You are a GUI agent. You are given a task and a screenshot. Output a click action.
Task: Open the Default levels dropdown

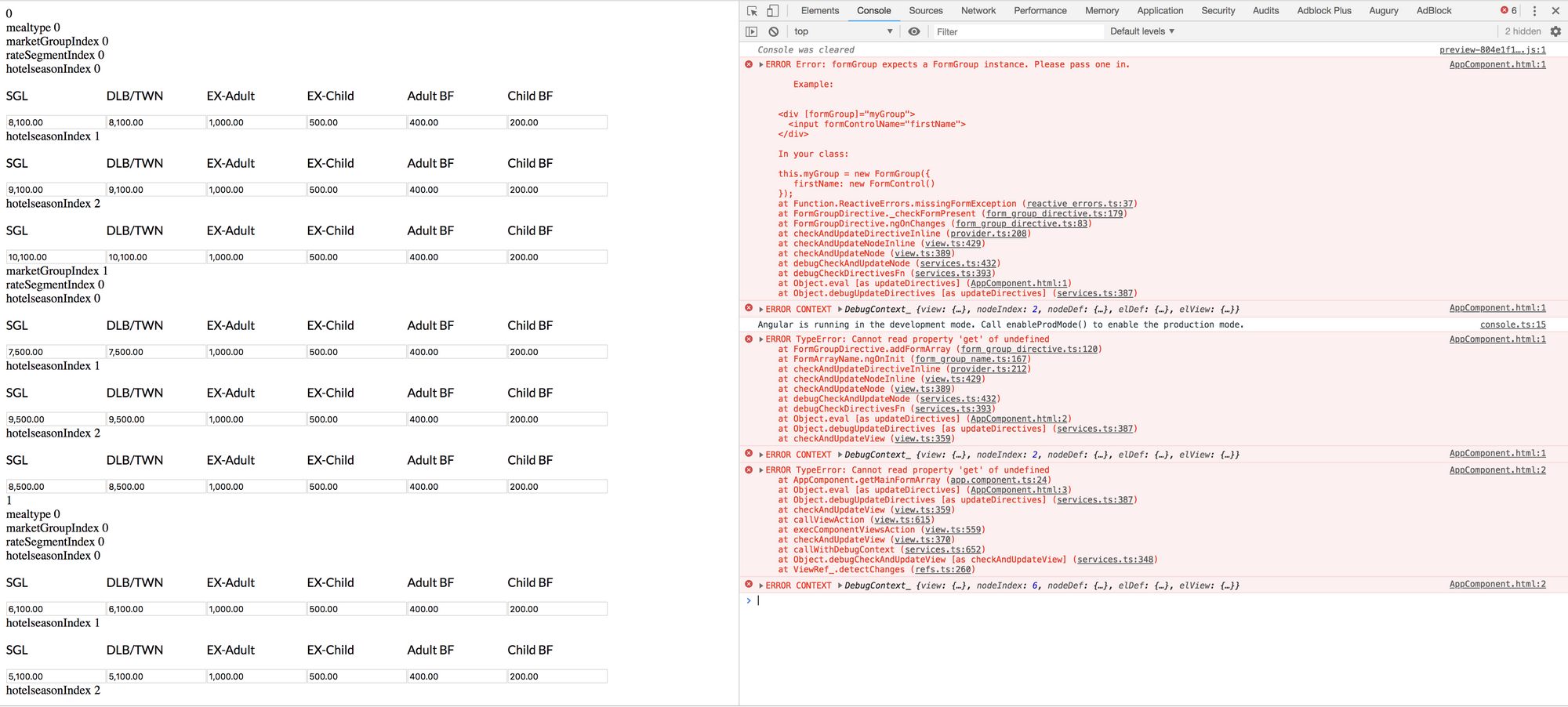point(1142,31)
